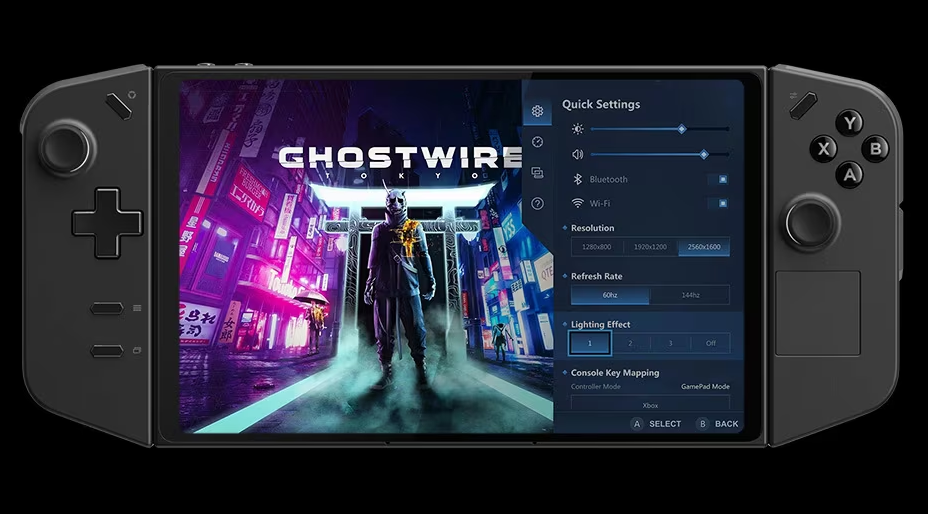Image resolution: width=928 pixels, height=514 pixels.
Task: Open the Settings gear tab in sidebar
Action: pos(537,111)
